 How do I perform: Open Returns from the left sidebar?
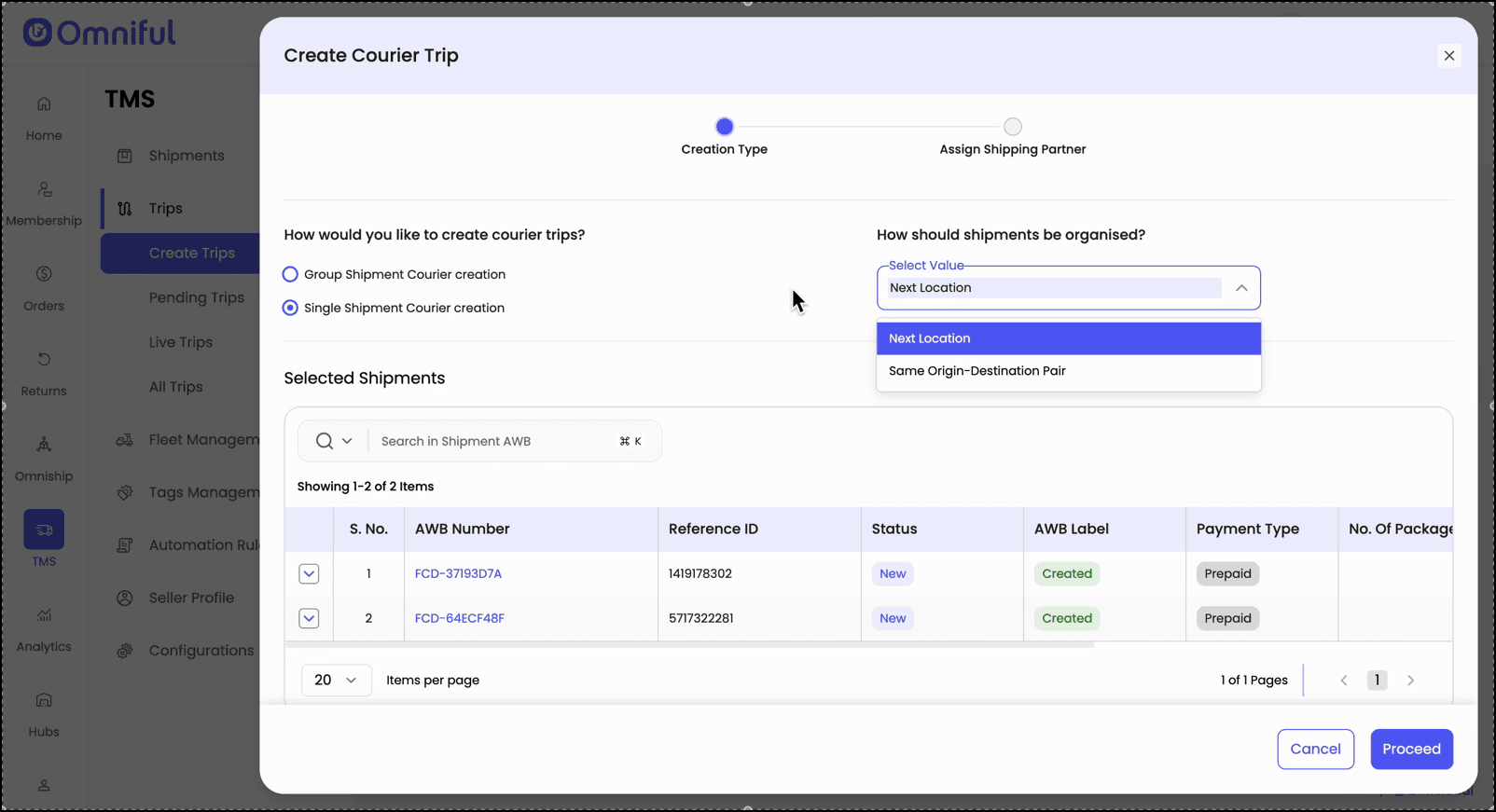(44, 360)
